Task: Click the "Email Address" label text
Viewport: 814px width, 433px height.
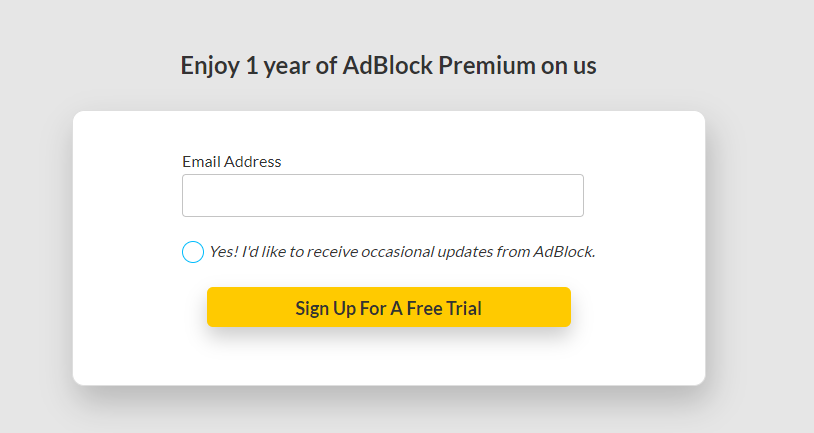Action: [231, 161]
